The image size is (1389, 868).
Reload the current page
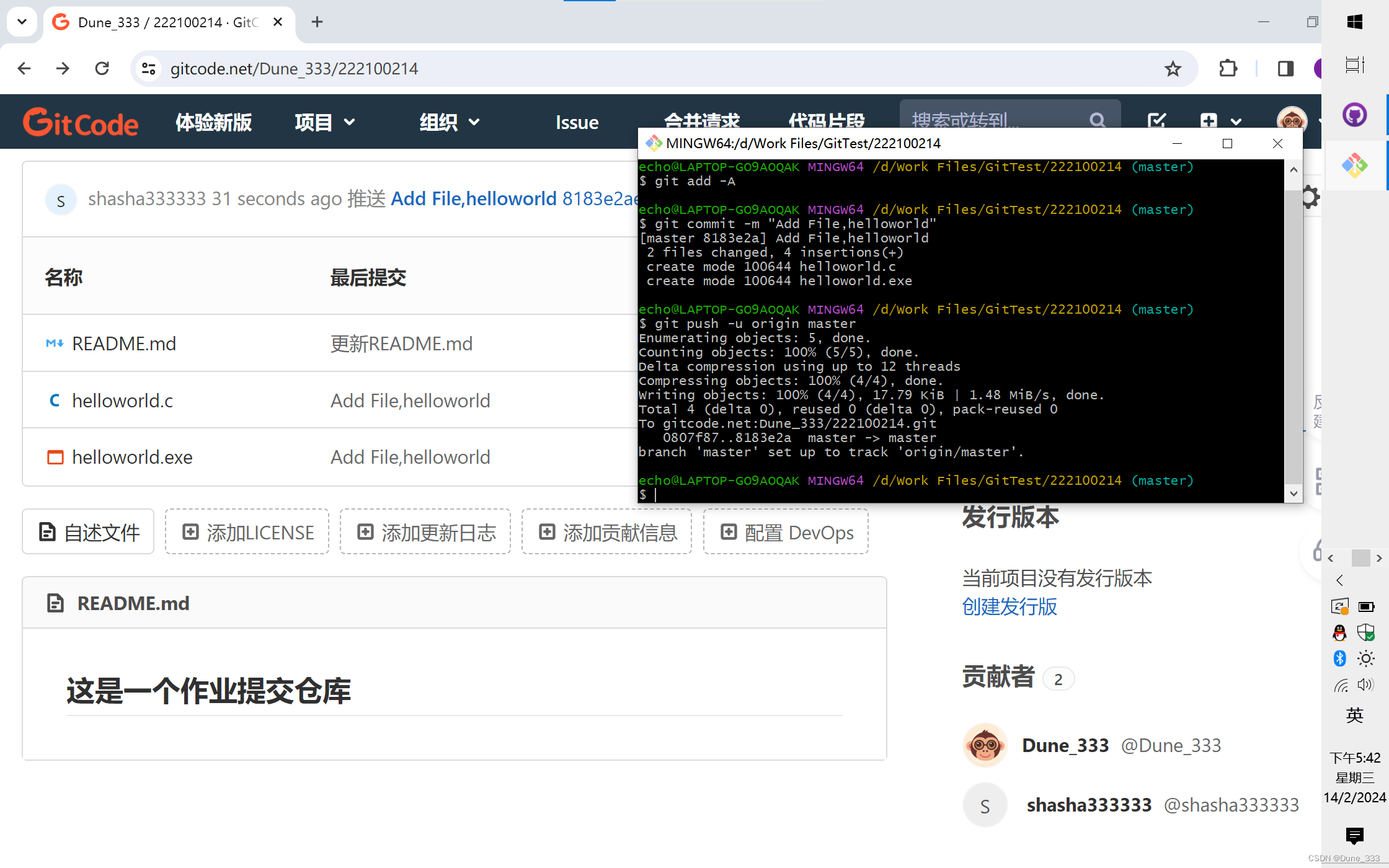102,68
